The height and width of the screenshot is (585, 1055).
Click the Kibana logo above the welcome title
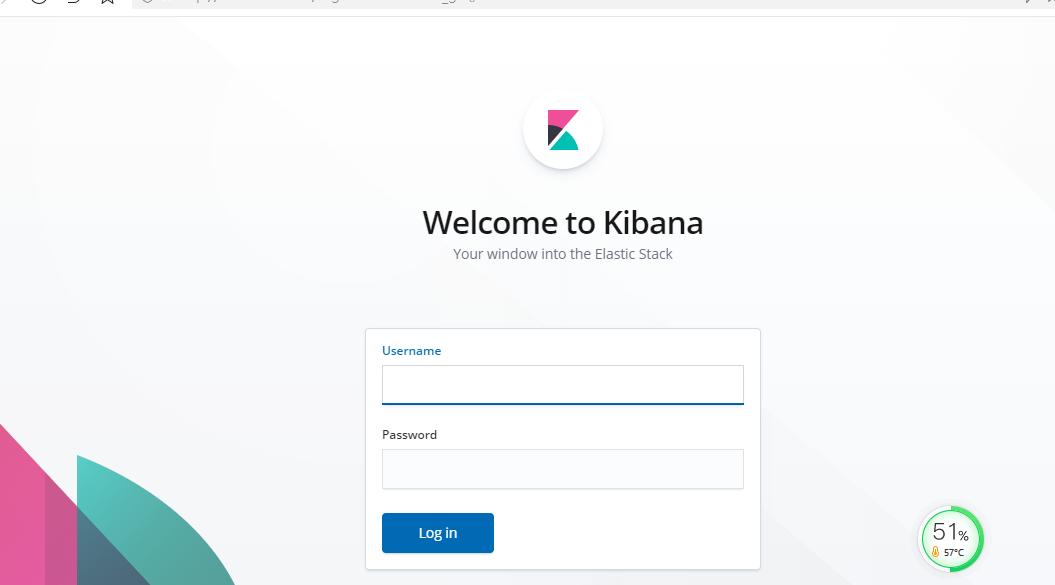(x=562, y=130)
